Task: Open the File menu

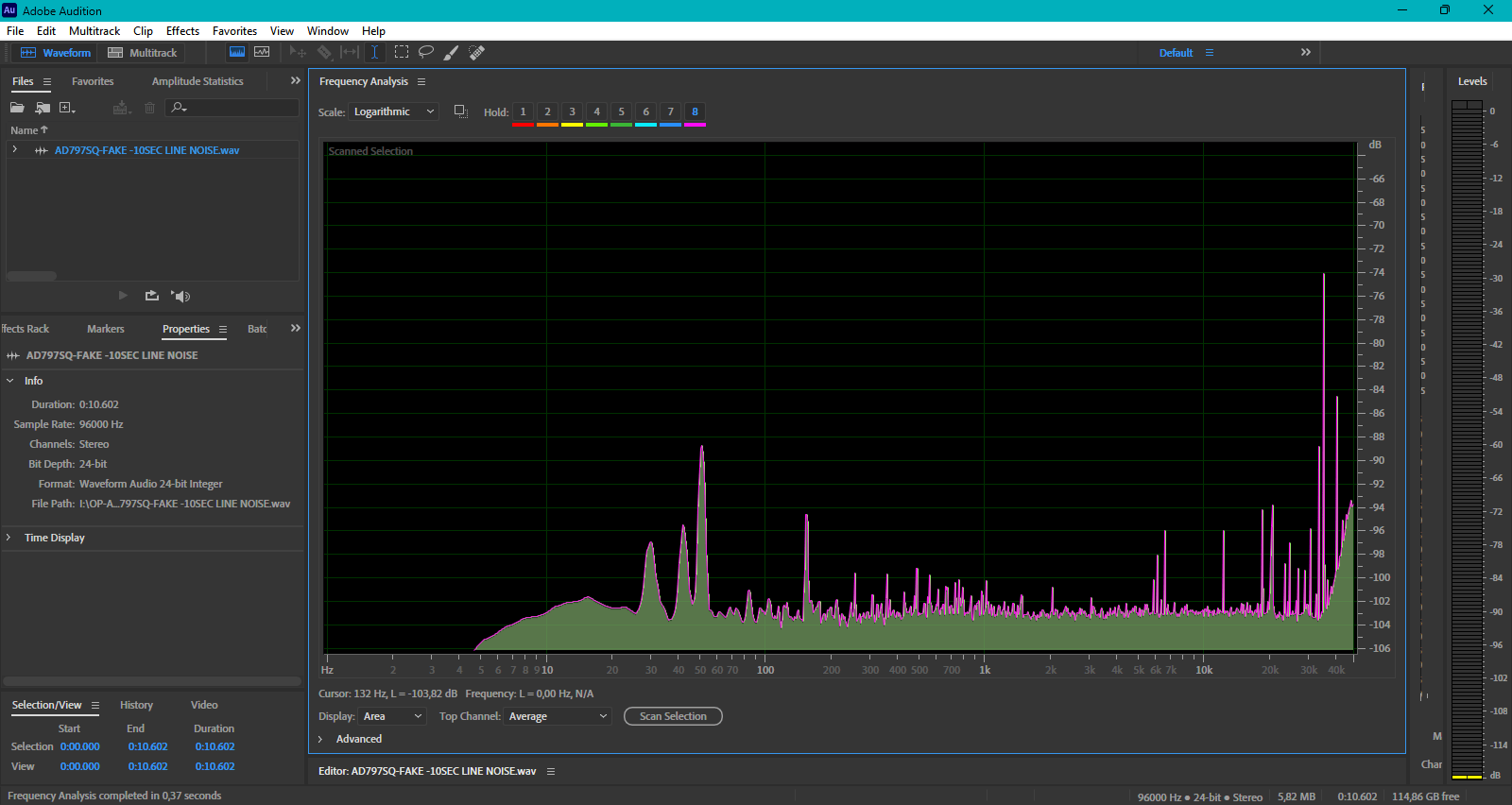Action: [x=15, y=31]
